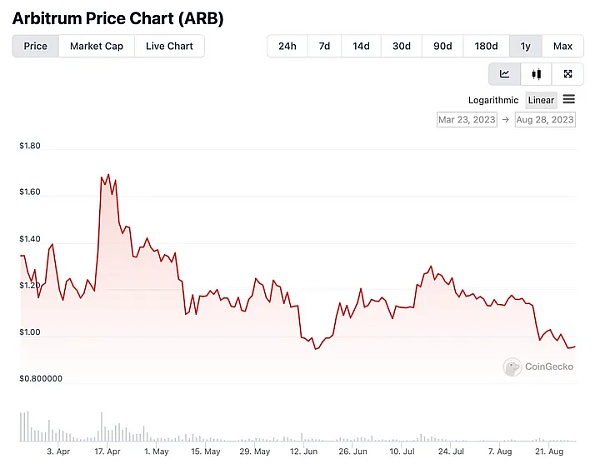Image resolution: width=600 pixels, height=464 pixels.
Task: Open the chart hamburger menu
Action: tap(569, 99)
